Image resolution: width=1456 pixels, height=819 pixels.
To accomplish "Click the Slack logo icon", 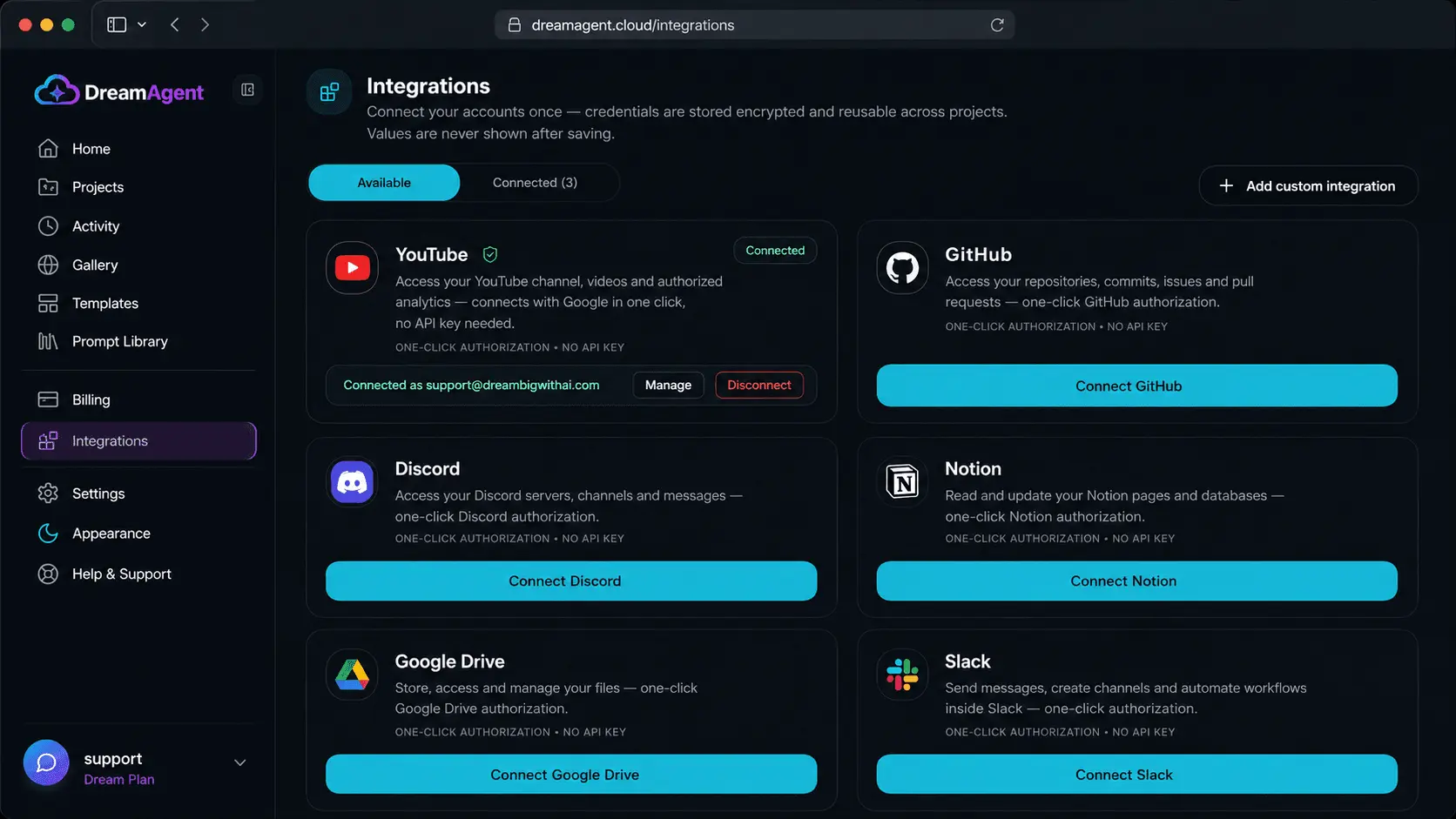I will pyautogui.click(x=902, y=675).
